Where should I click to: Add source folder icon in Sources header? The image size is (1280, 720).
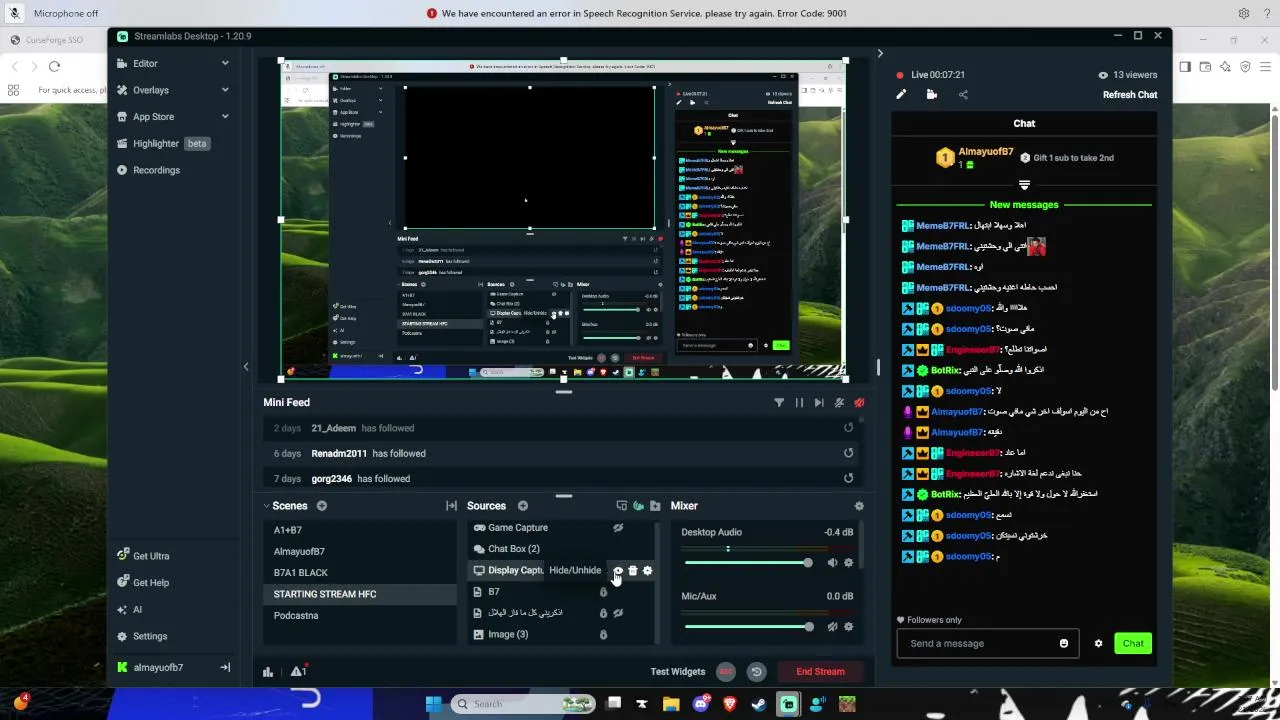(655, 506)
